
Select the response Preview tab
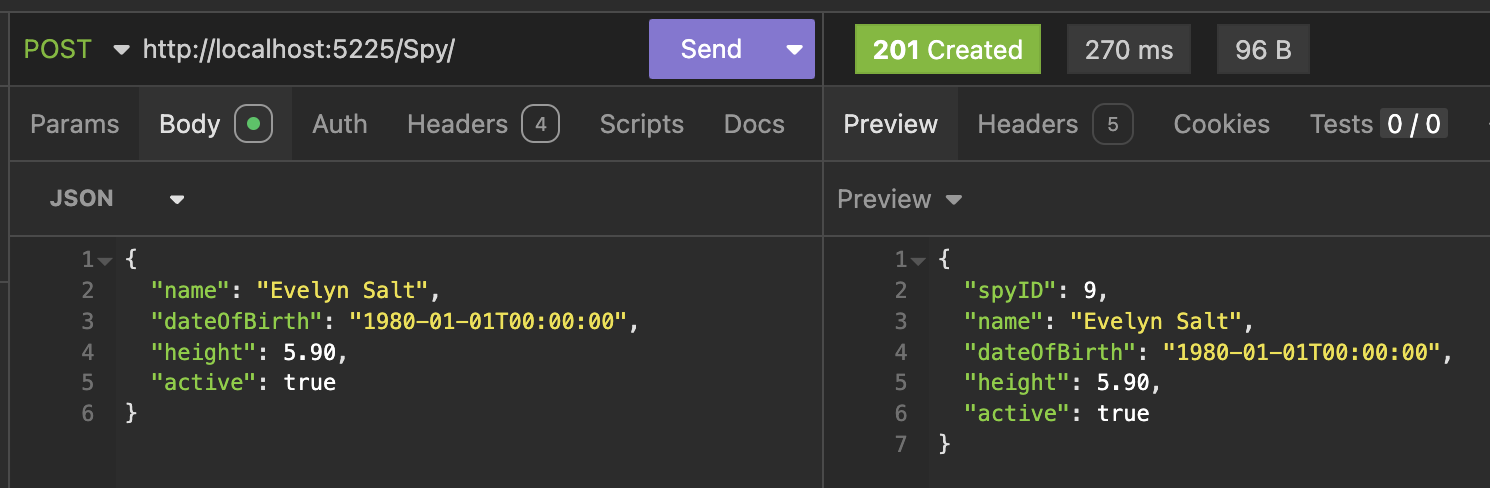[890, 124]
